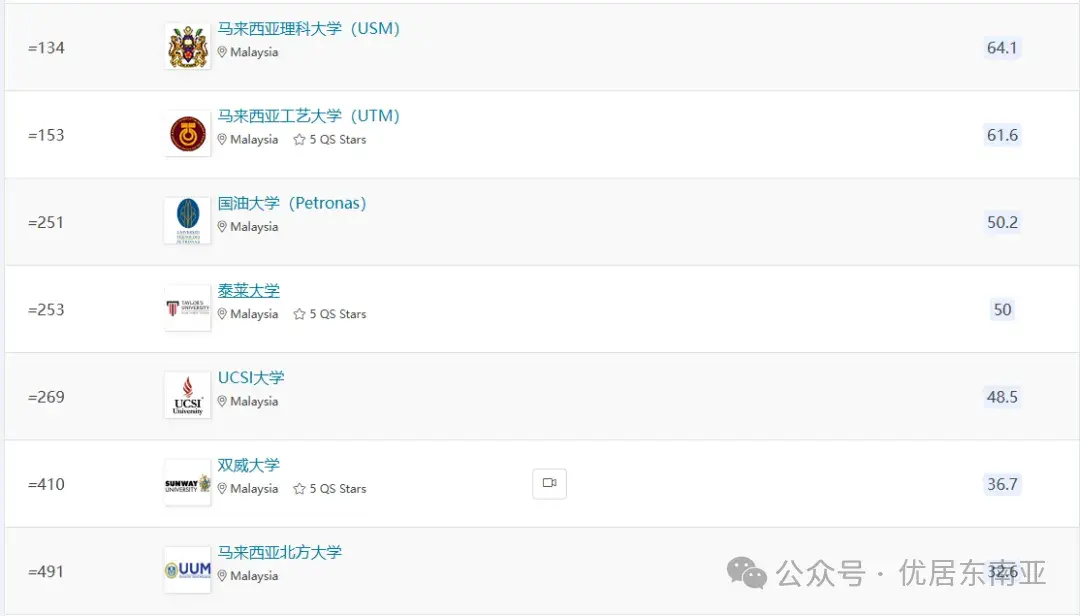Screen dimensions: 1080x616
Task: Select the UCSI大学 entry
Action: click(250, 377)
